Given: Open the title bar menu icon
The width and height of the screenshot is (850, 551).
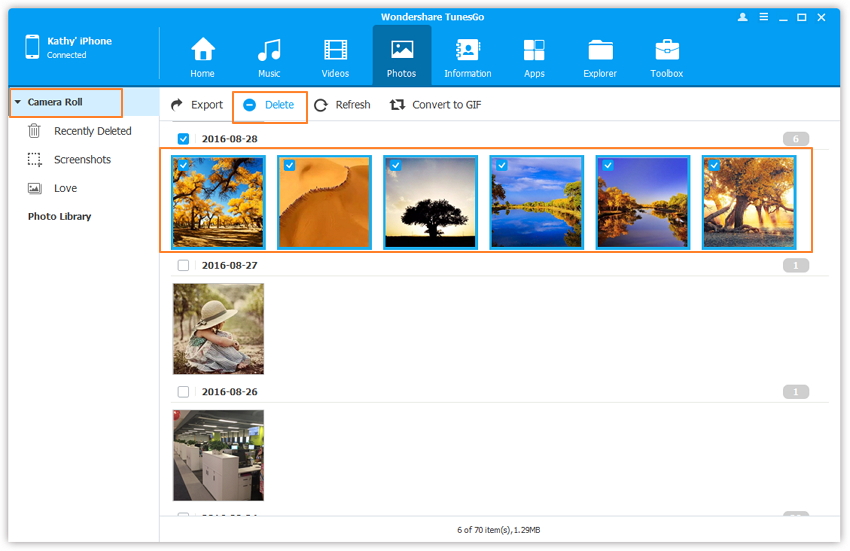Looking at the screenshot, I should (x=762, y=17).
